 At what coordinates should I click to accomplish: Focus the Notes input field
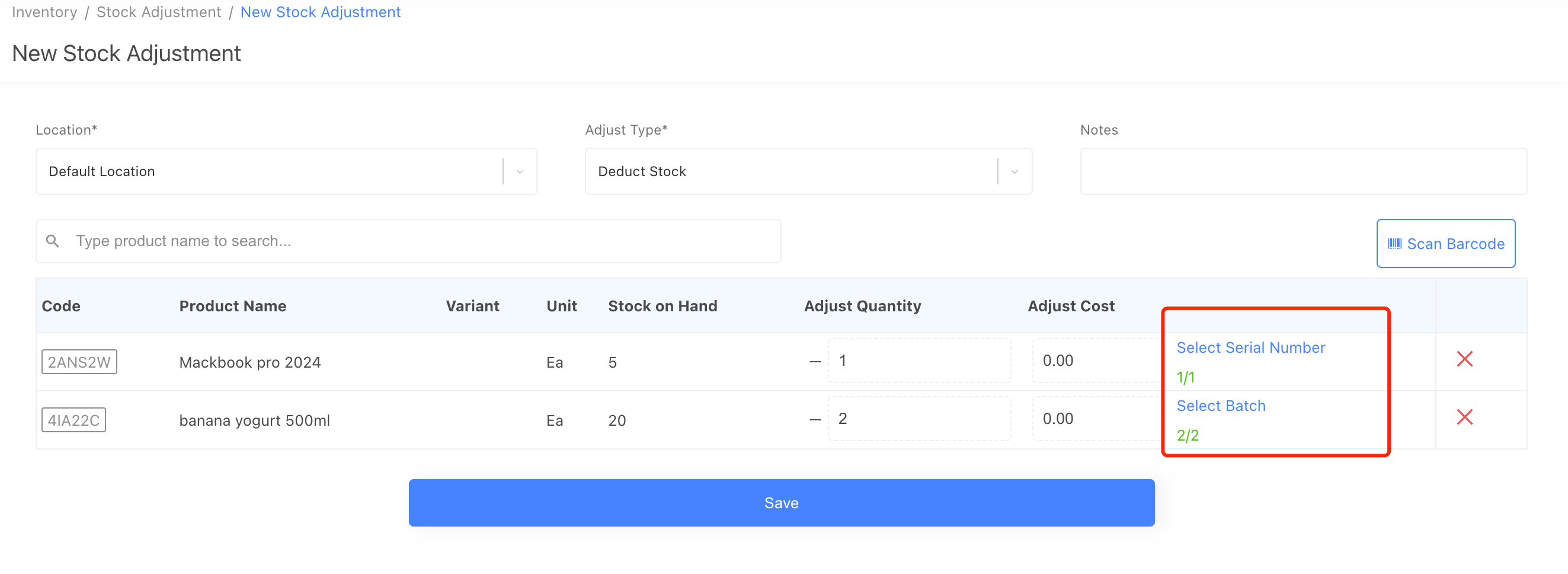[x=1303, y=172]
